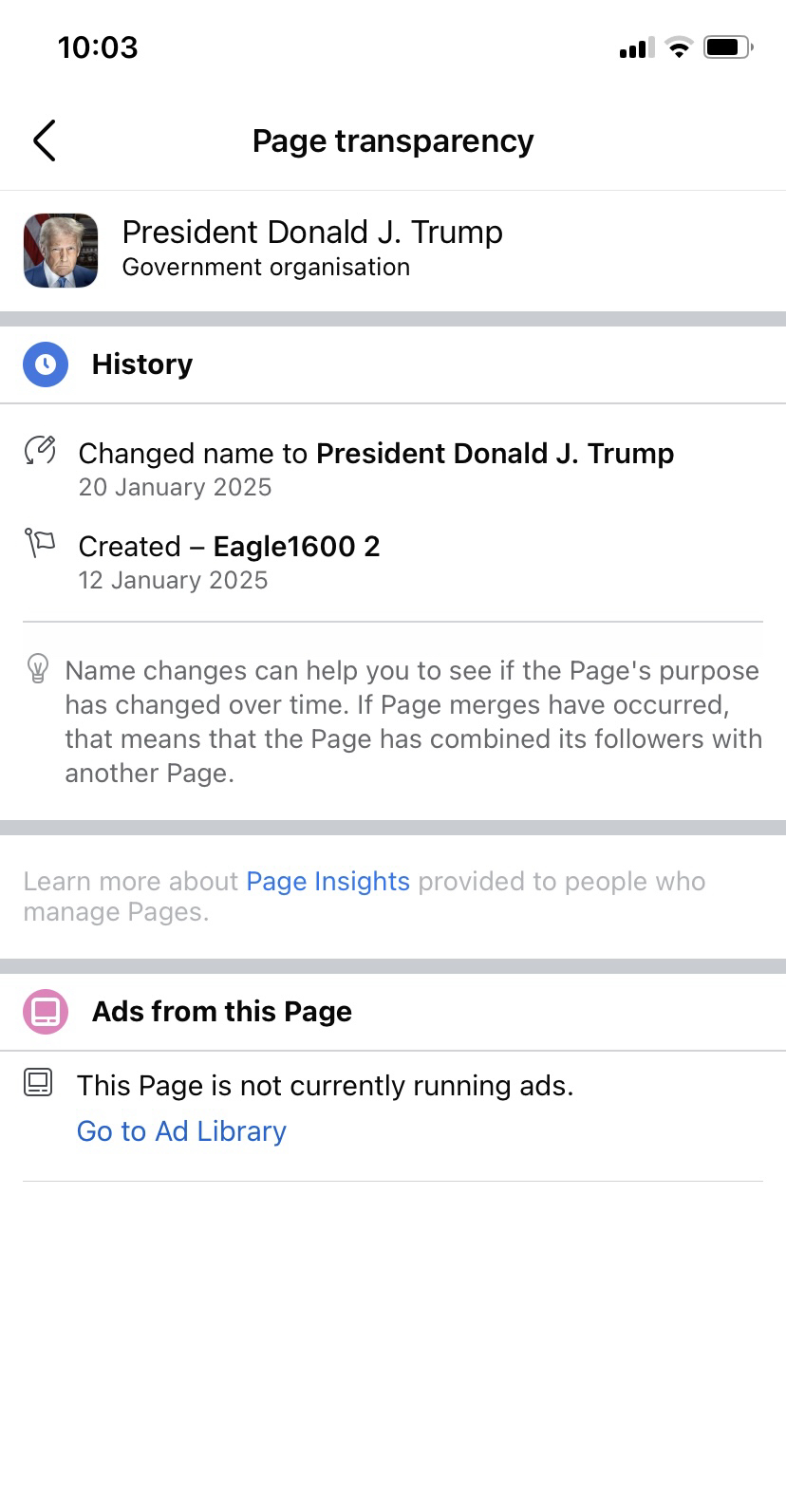Tap the battery icon in status bar
Screen dimensions: 786x1512
point(727,47)
